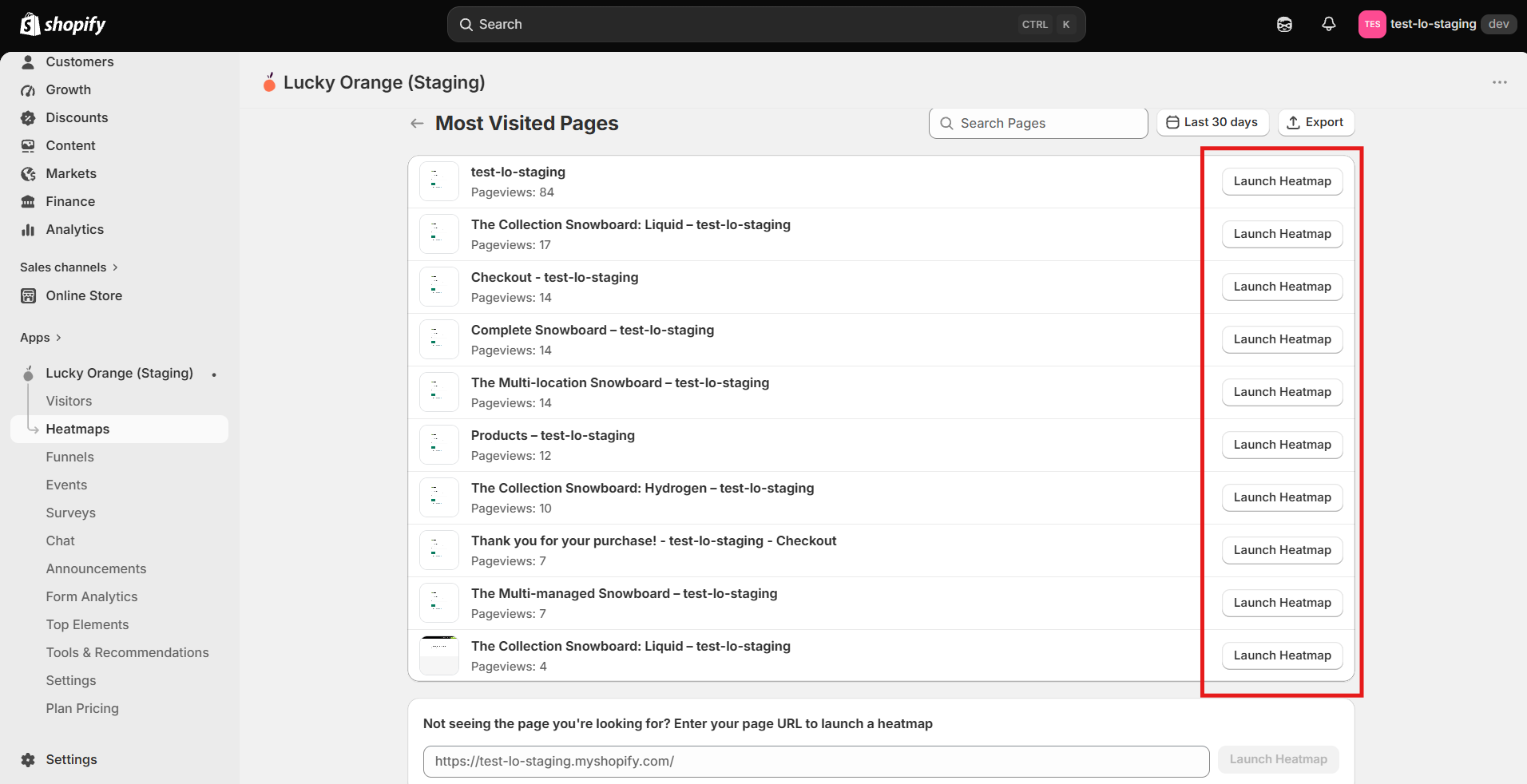Image resolution: width=1527 pixels, height=784 pixels.
Task: Open the app's three-dot more menu
Action: (x=1499, y=82)
